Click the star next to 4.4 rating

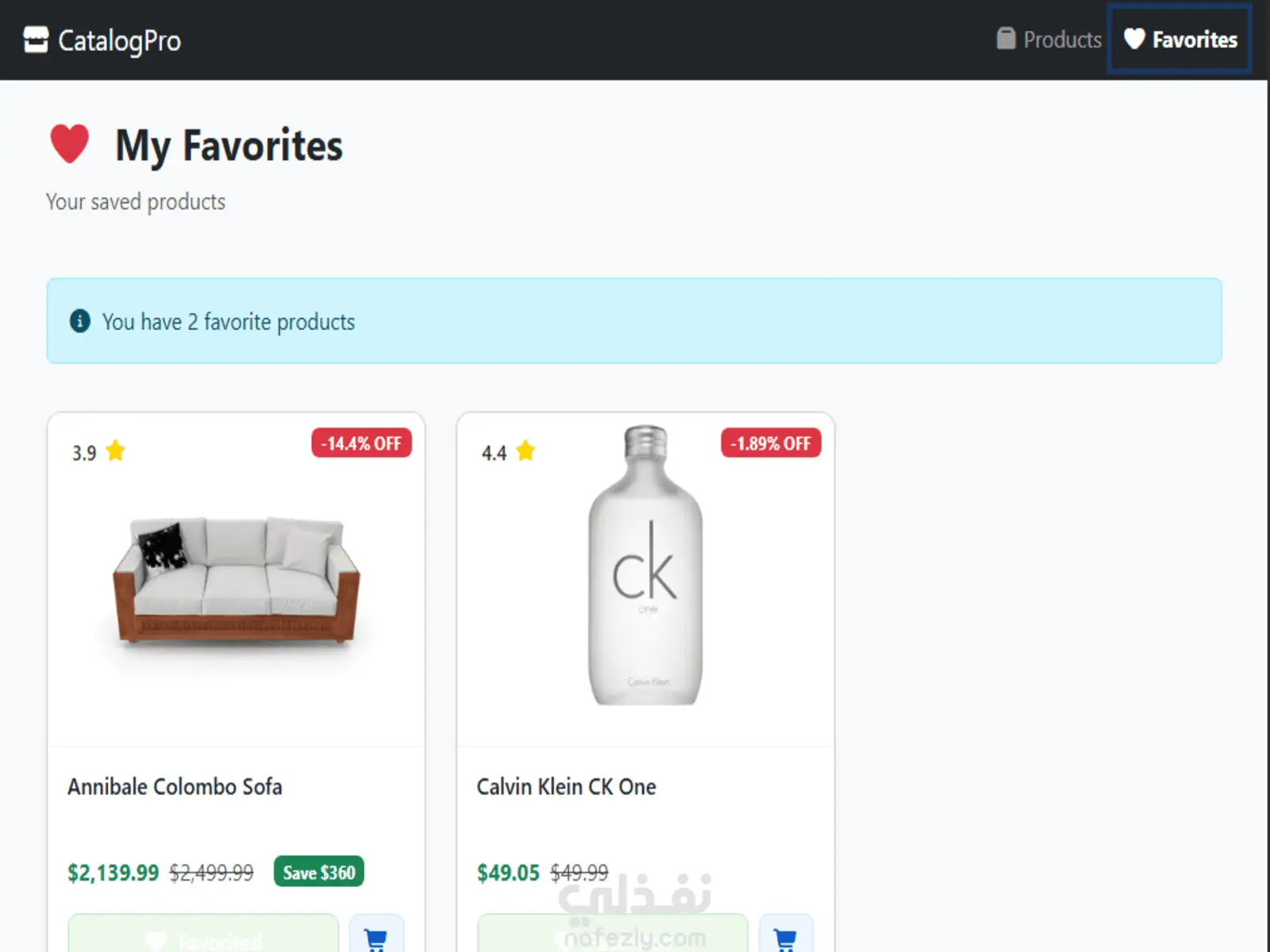pyautogui.click(x=525, y=451)
